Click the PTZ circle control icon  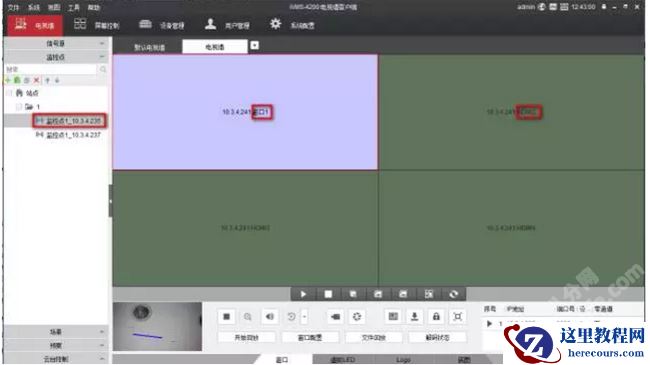click(357, 317)
